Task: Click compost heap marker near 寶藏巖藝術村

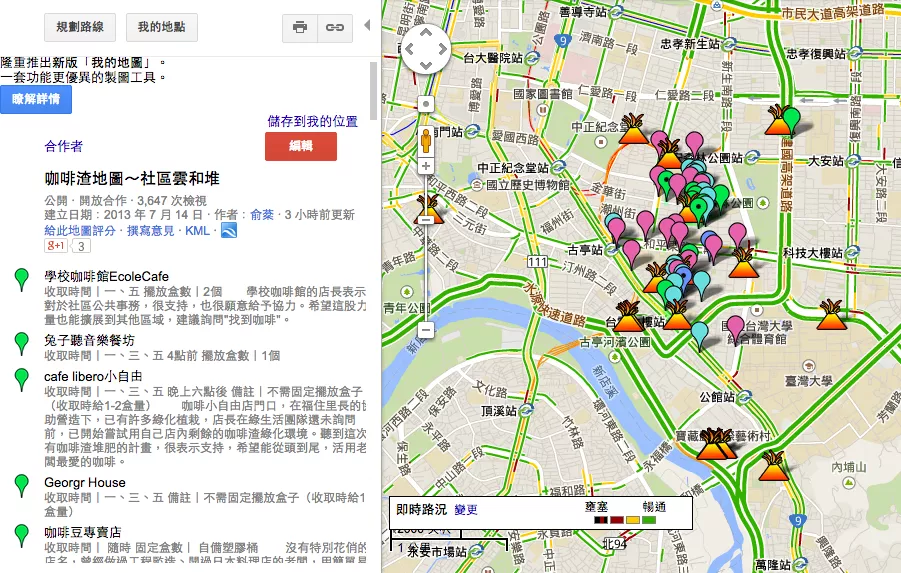Action: (x=713, y=444)
